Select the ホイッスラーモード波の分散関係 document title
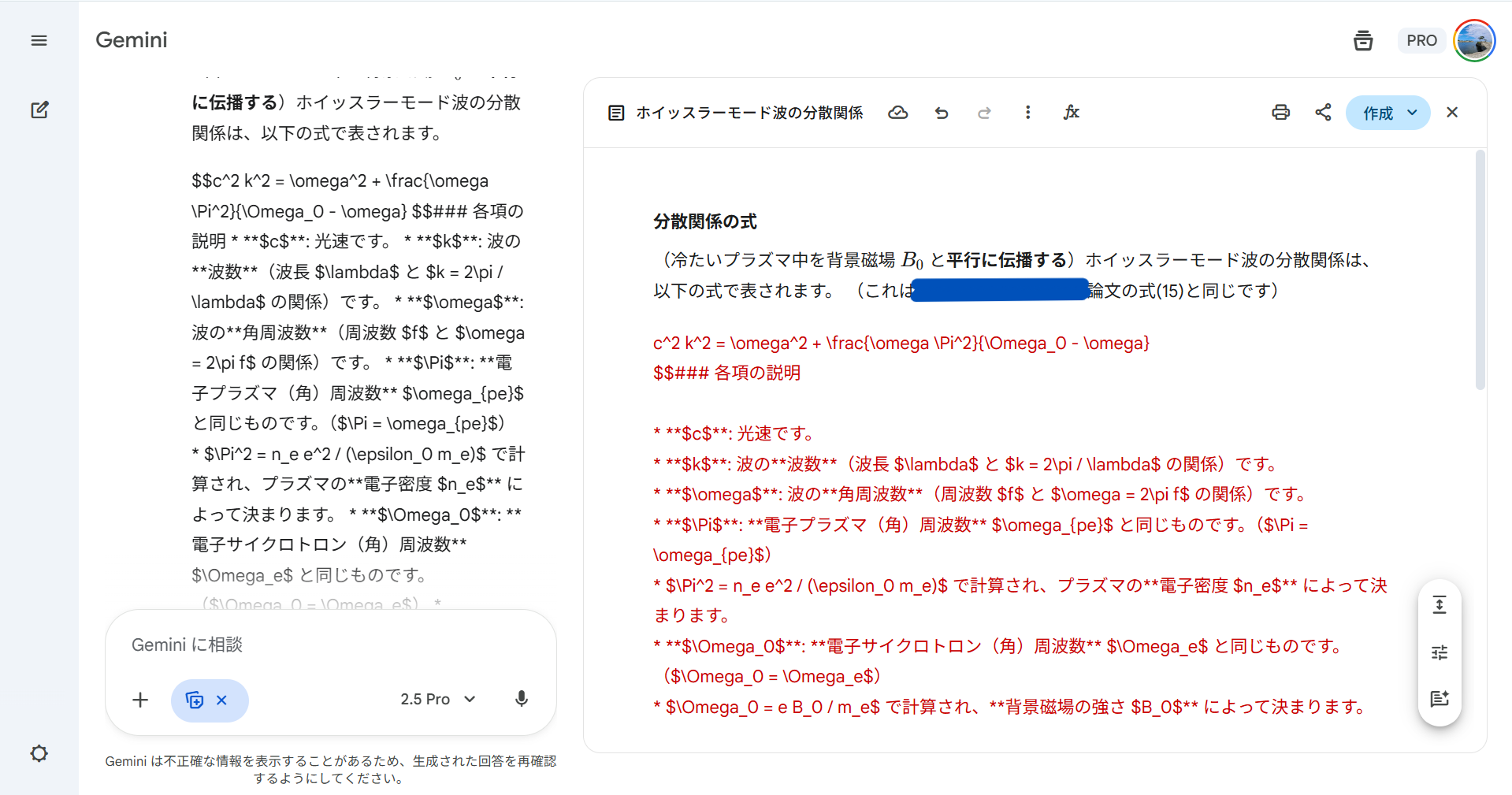The width and height of the screenshot is (1512, 795). tap(749, 113)
